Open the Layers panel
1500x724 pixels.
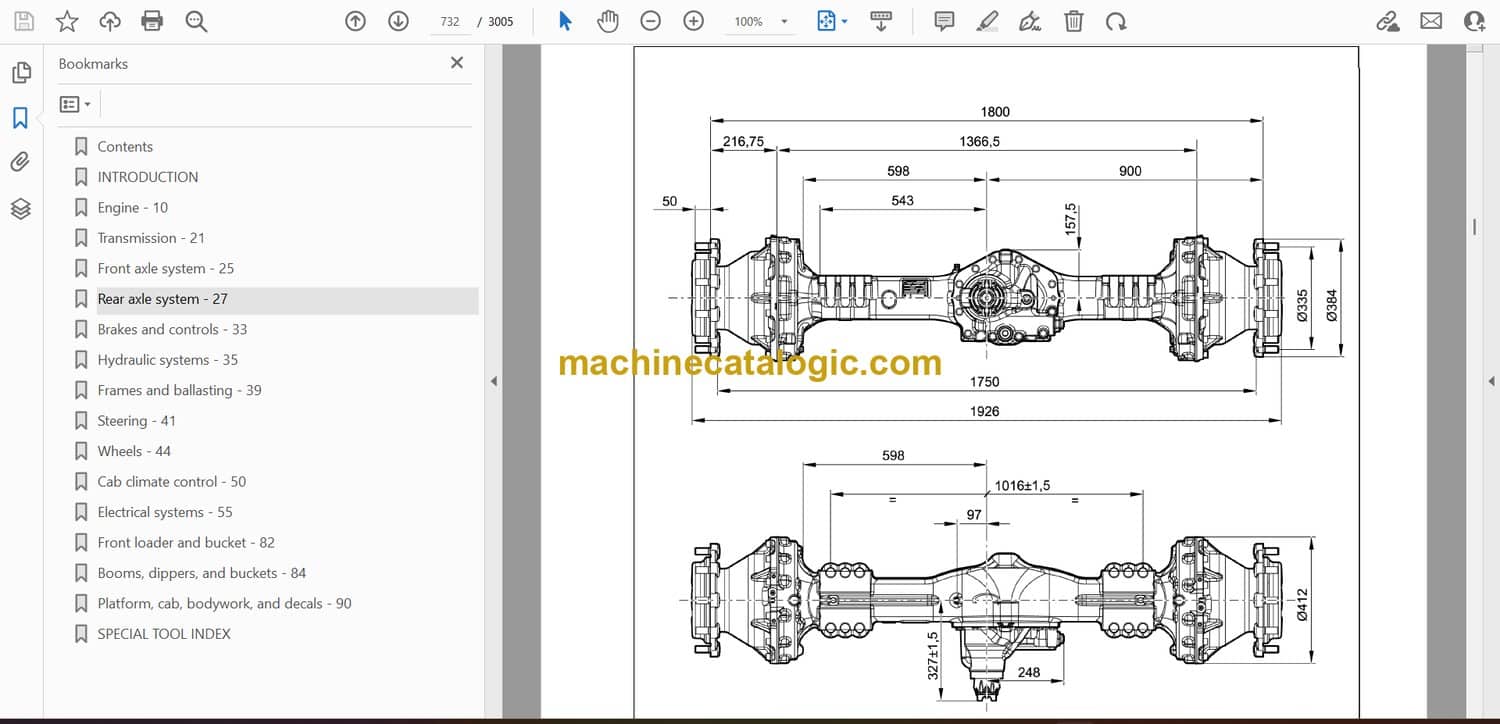click(x=21, y=208)
